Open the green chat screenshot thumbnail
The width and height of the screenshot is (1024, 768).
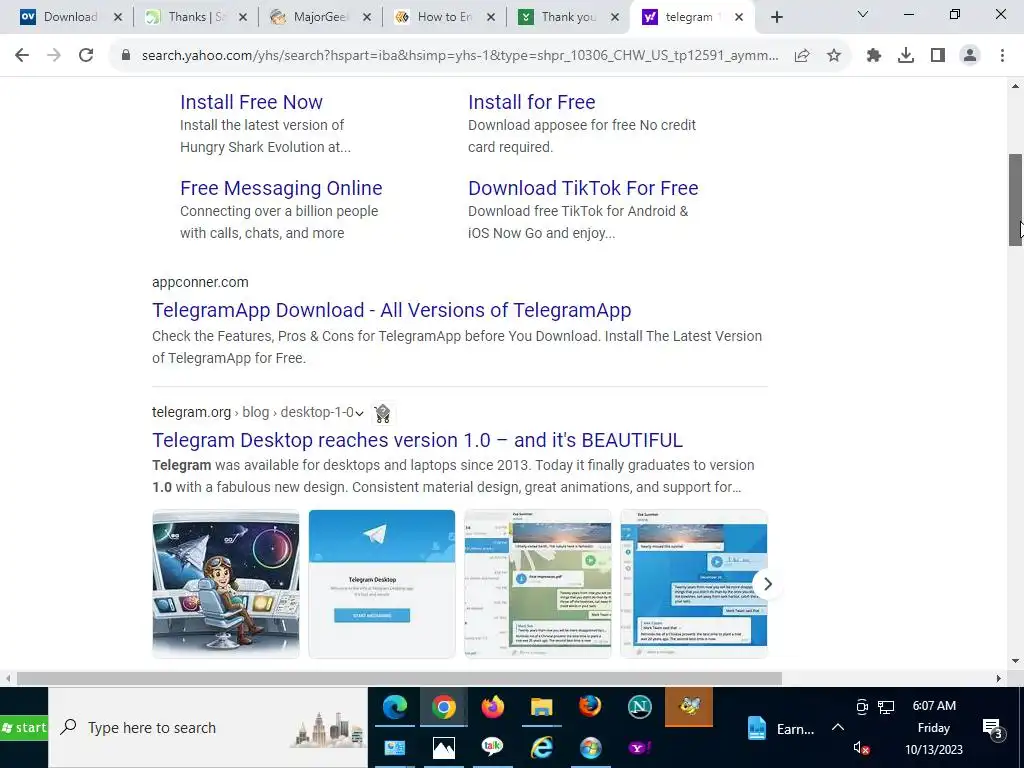click(538, 584)
